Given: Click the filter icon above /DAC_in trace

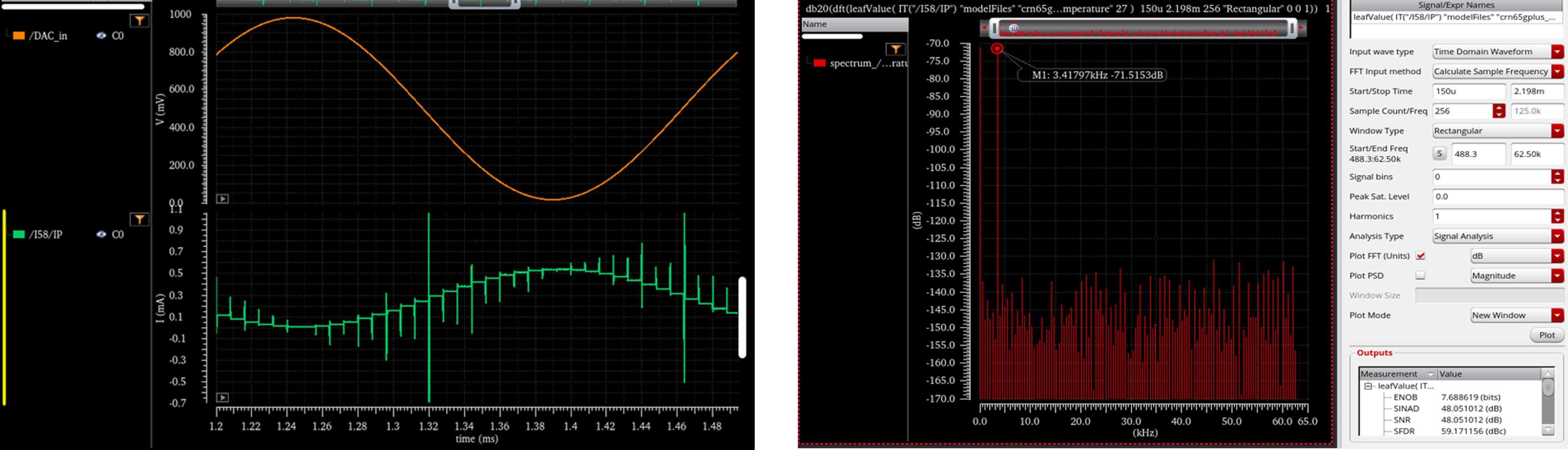Looking at the screenshot, I should [139, 21].
